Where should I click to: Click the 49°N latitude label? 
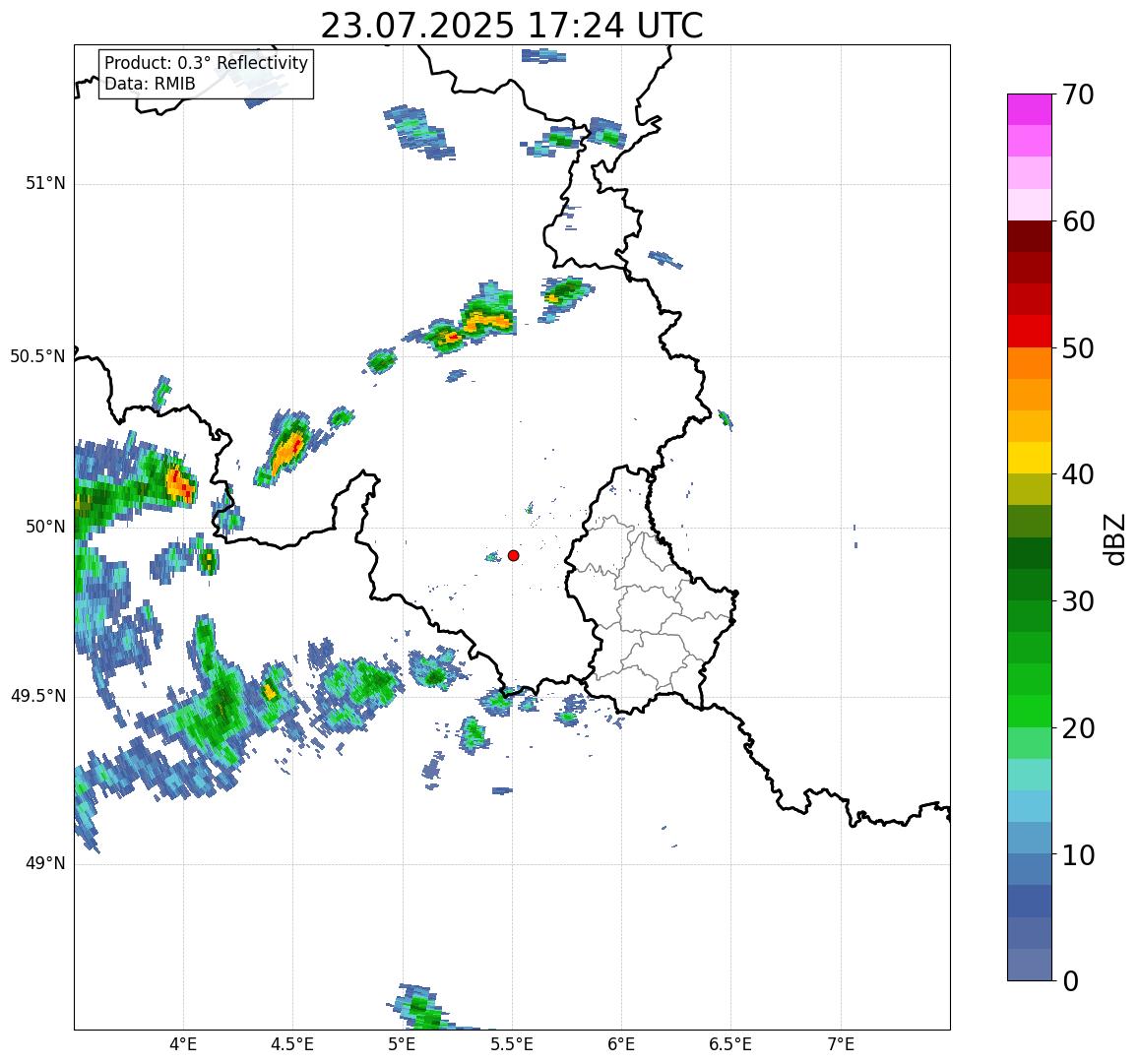[x=45, y=863]
